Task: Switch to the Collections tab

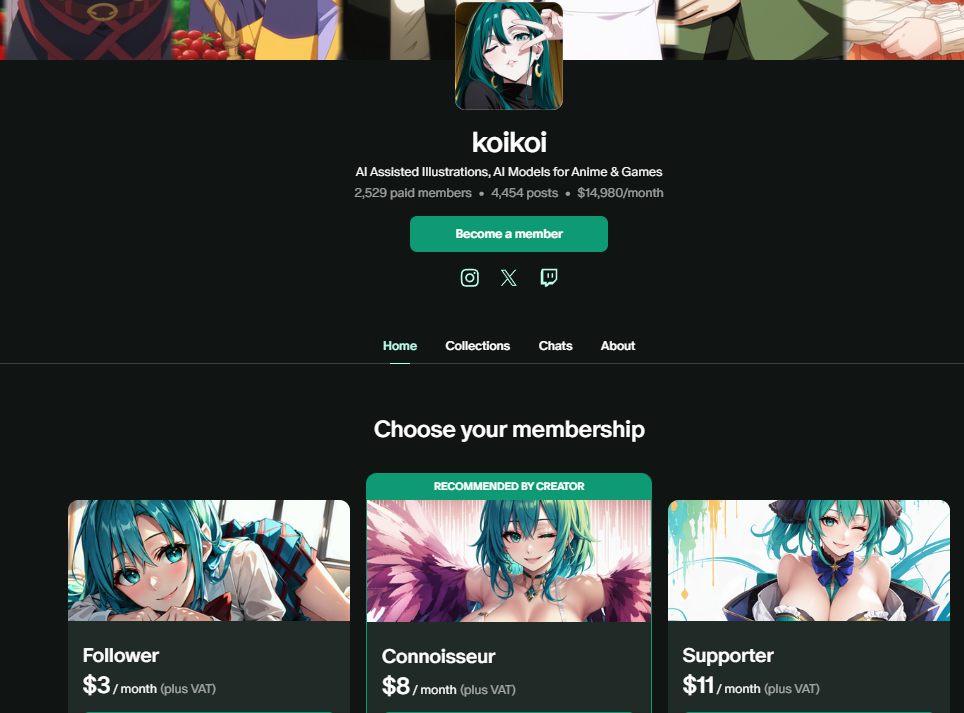Action: pyautogui.click(x=478, y=346)
